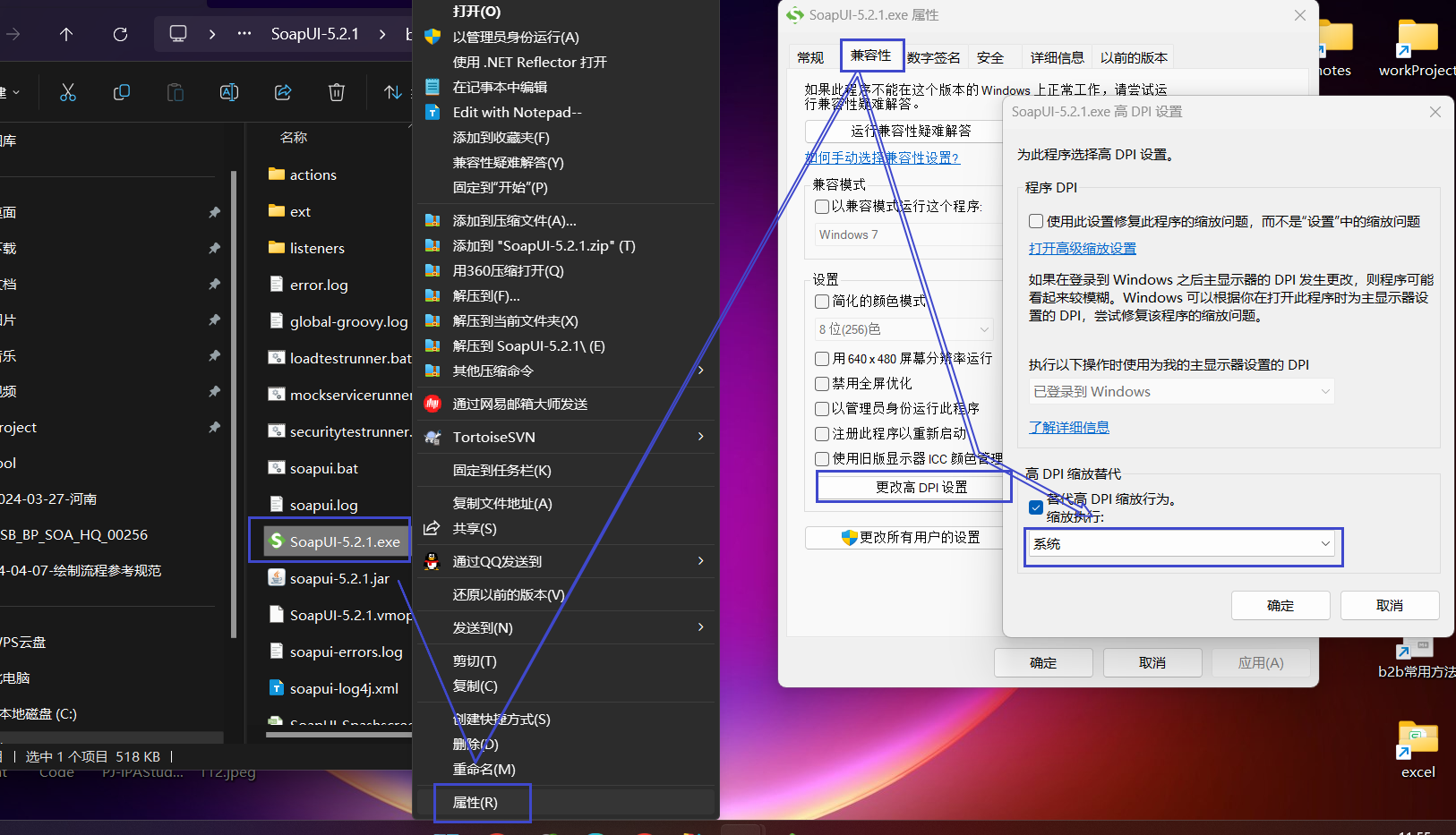Click the share icon in Explorer toolbar

pos(283,92)
